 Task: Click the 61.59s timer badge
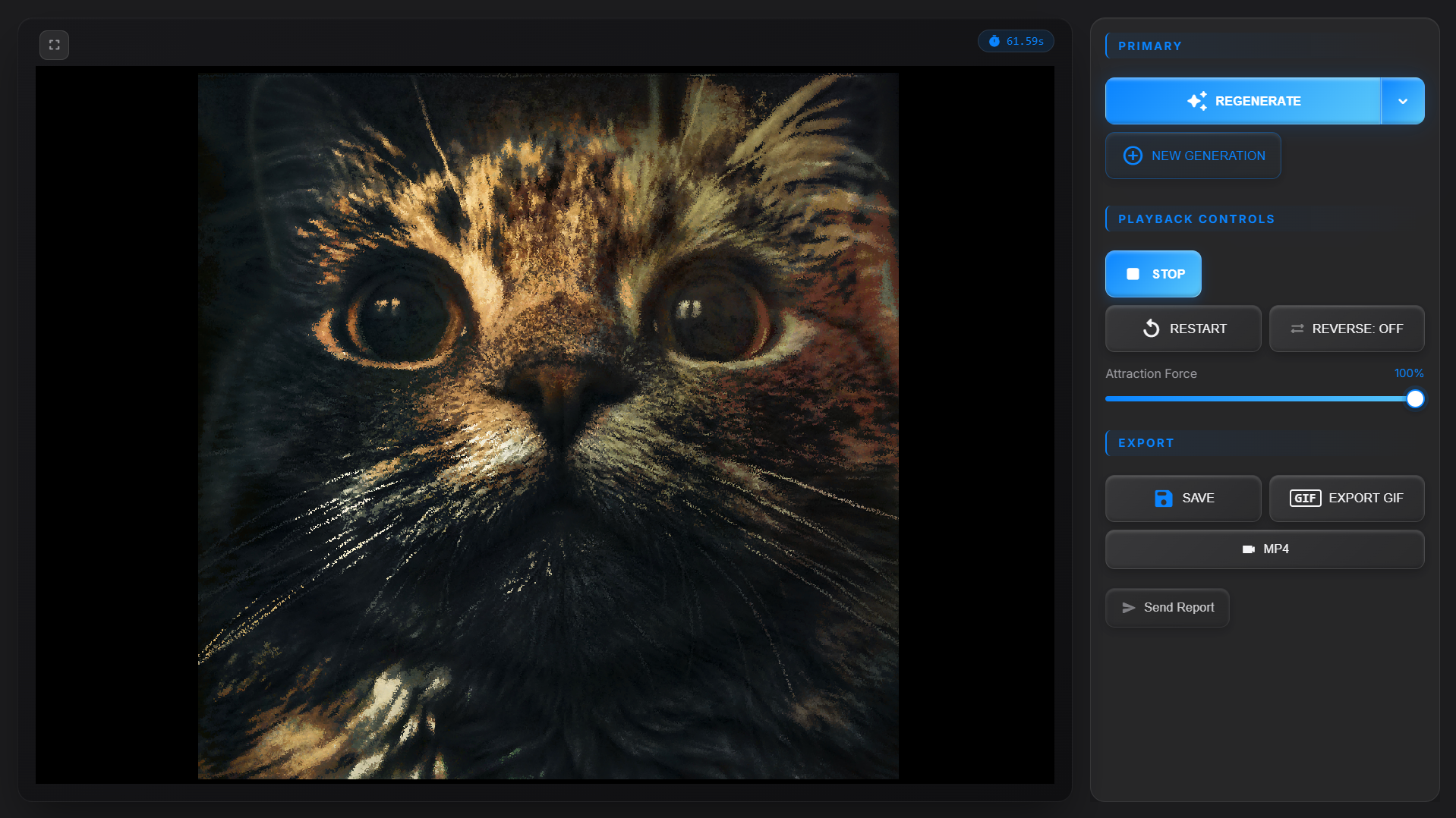pos(1016,41)
